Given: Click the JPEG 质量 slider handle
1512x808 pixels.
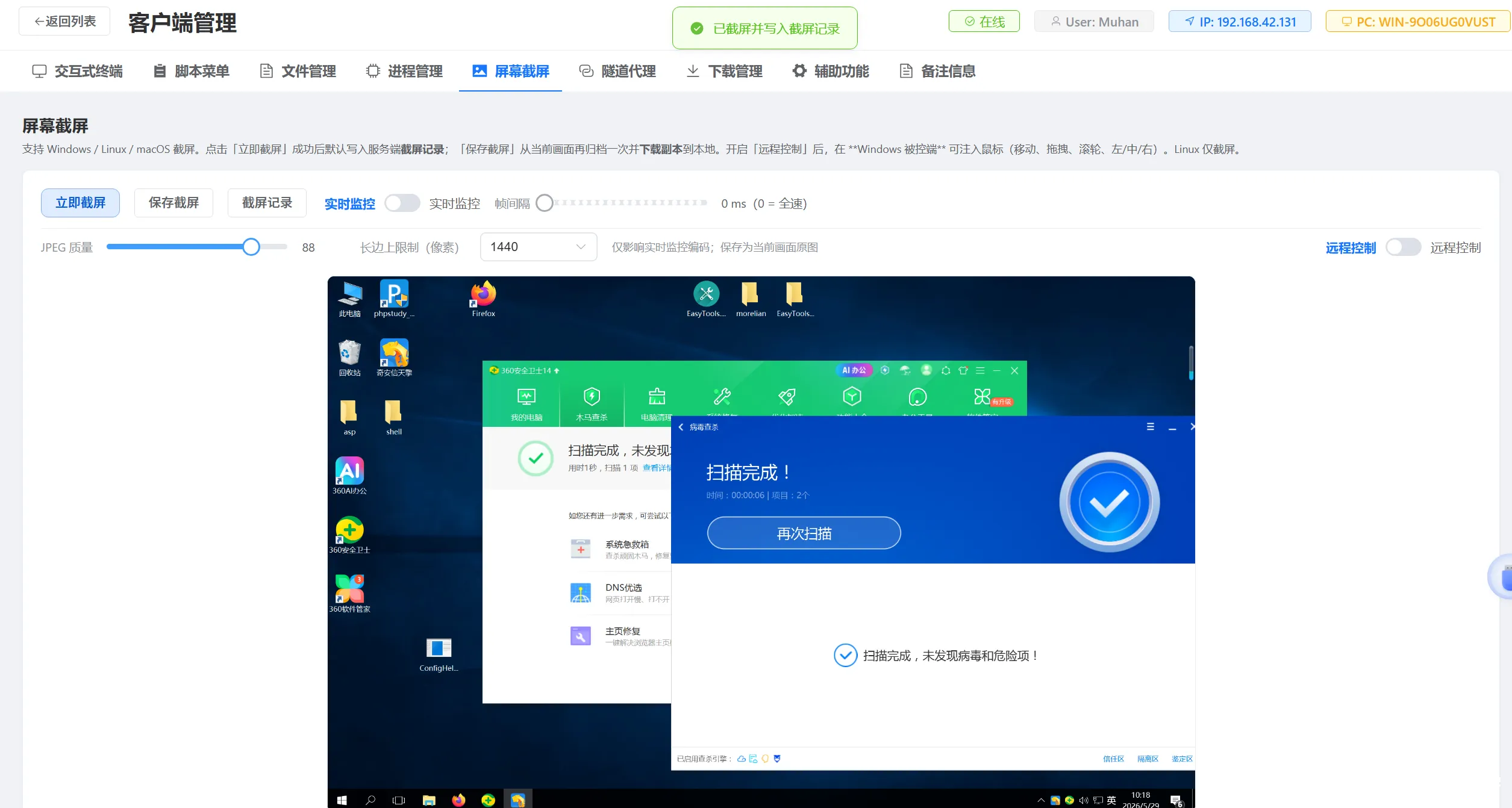Looking at the screenshot, I should point(251,247).
